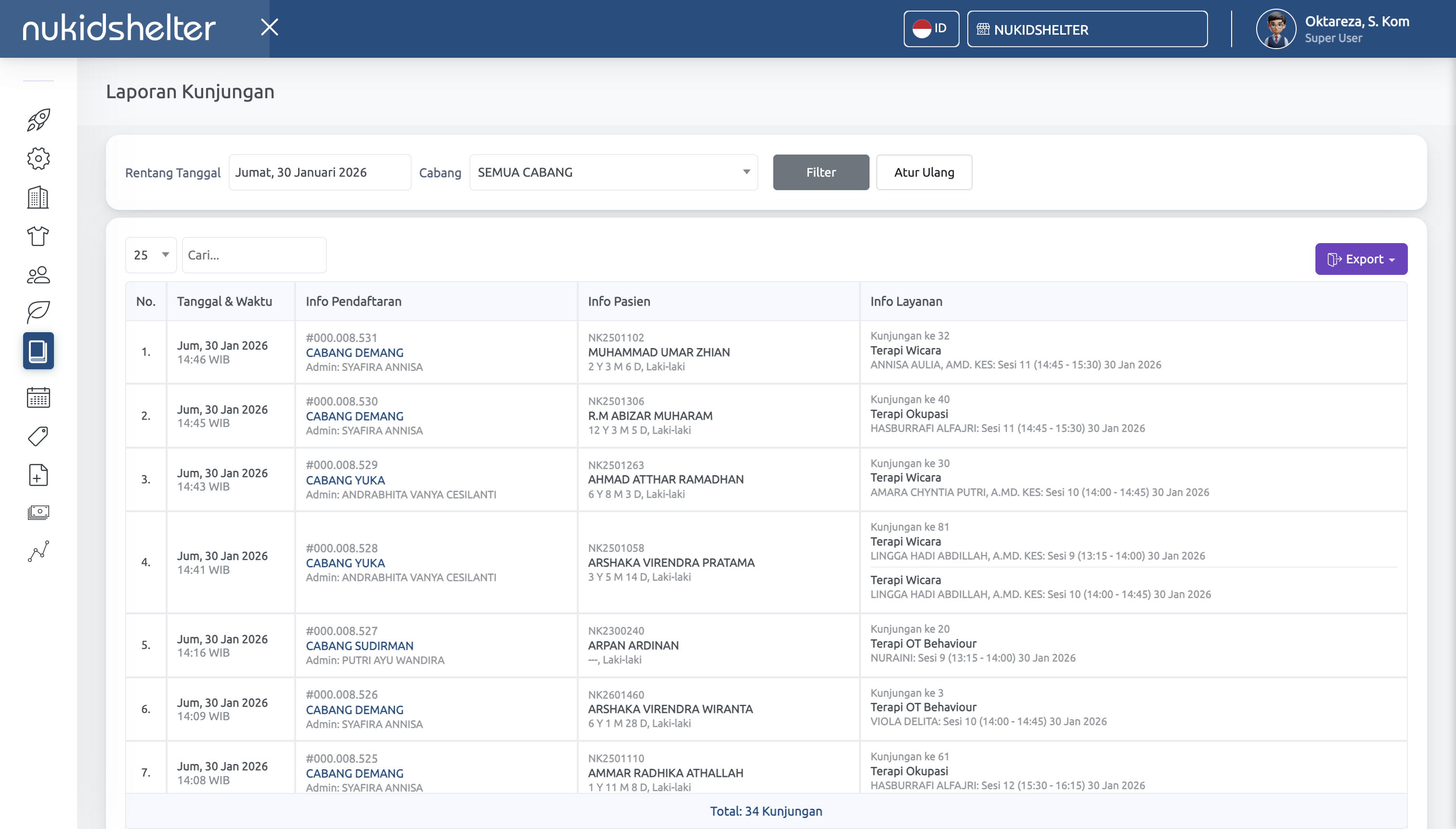Click the money banknote icon in sidebar
The width and height of the screenshot is (1456, 829).
(38, 512)
